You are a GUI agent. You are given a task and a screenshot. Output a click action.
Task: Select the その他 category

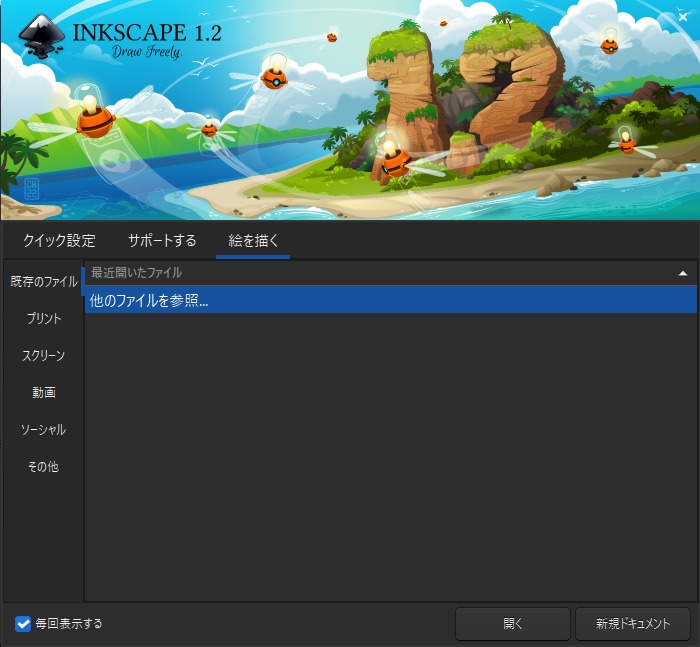pyautogui.click(x=44, y=467)
